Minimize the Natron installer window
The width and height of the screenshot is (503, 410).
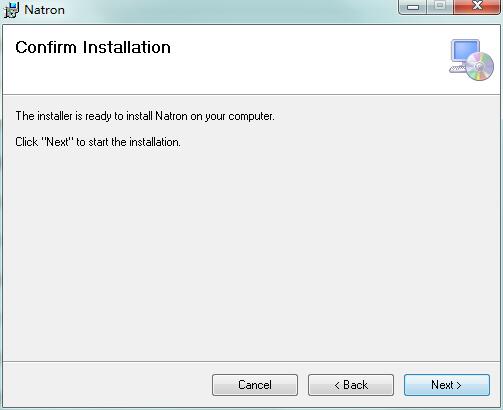[413, 7]
